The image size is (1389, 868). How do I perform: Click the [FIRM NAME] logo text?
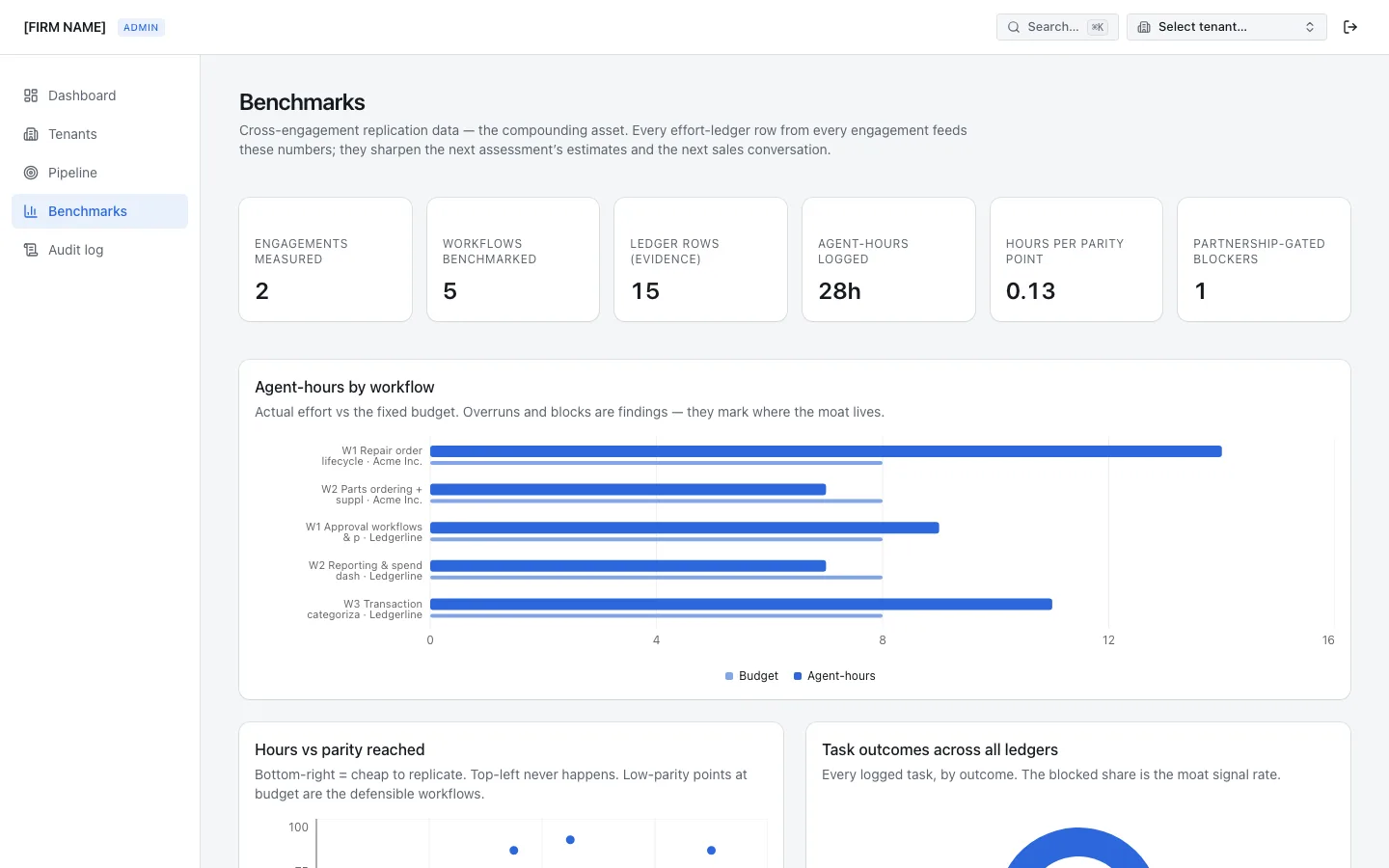tap(65, 27)
